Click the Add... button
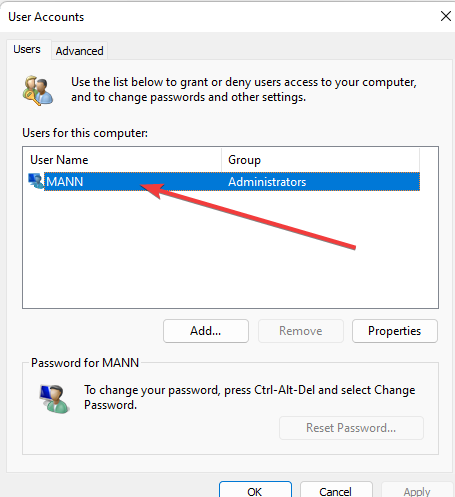This screenshot has width=455, height=497. click(206, 331)
